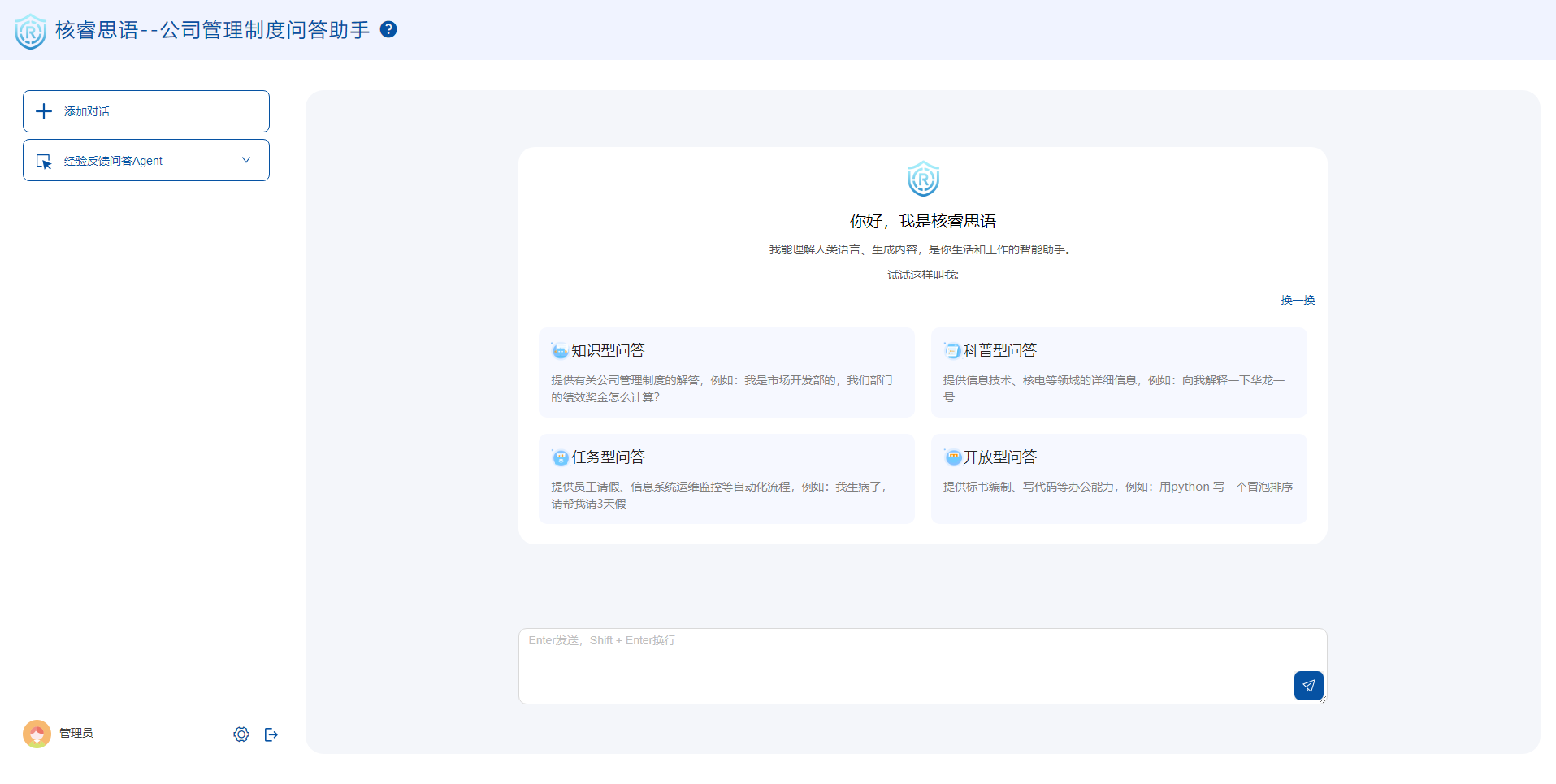Open the 知识型问答 suggestion card
Viewport: 1556px width, 784px height.
point(726,372)
